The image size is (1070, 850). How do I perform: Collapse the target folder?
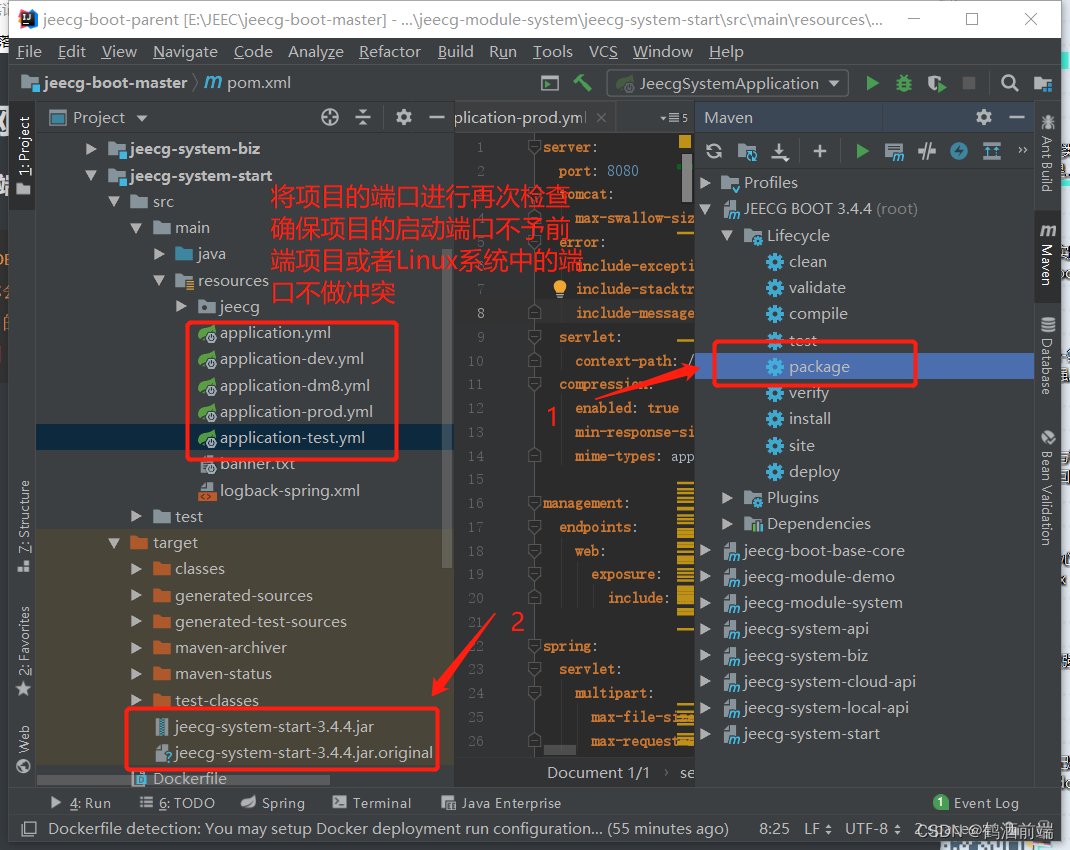(x=114, y=542)
